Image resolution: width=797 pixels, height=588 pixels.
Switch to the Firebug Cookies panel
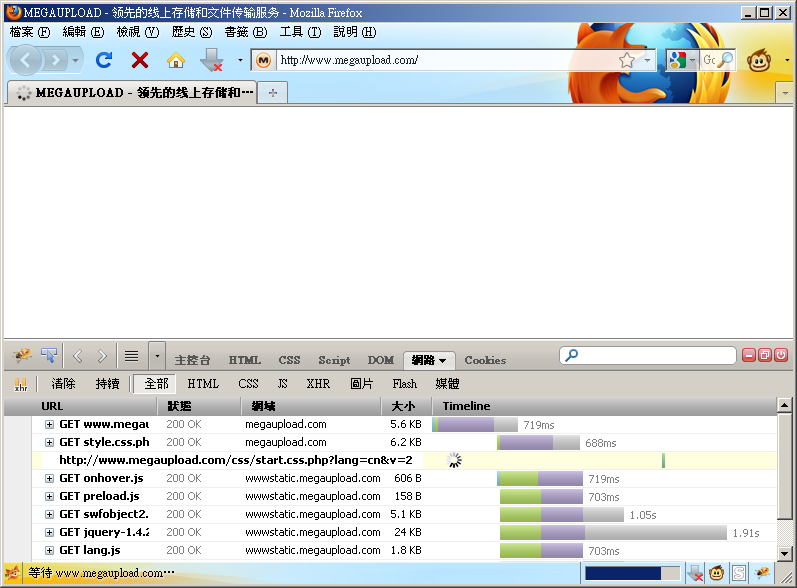click(485, 360)
